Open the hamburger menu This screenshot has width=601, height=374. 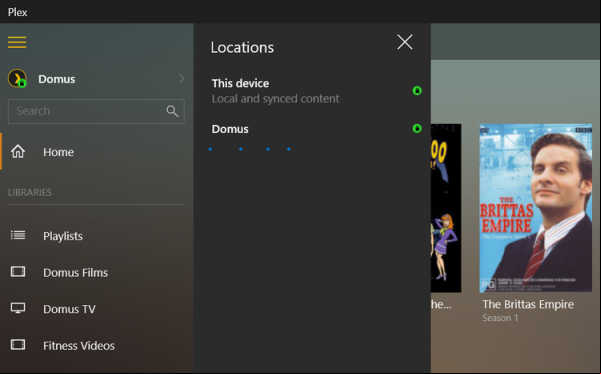click(17, 42)
